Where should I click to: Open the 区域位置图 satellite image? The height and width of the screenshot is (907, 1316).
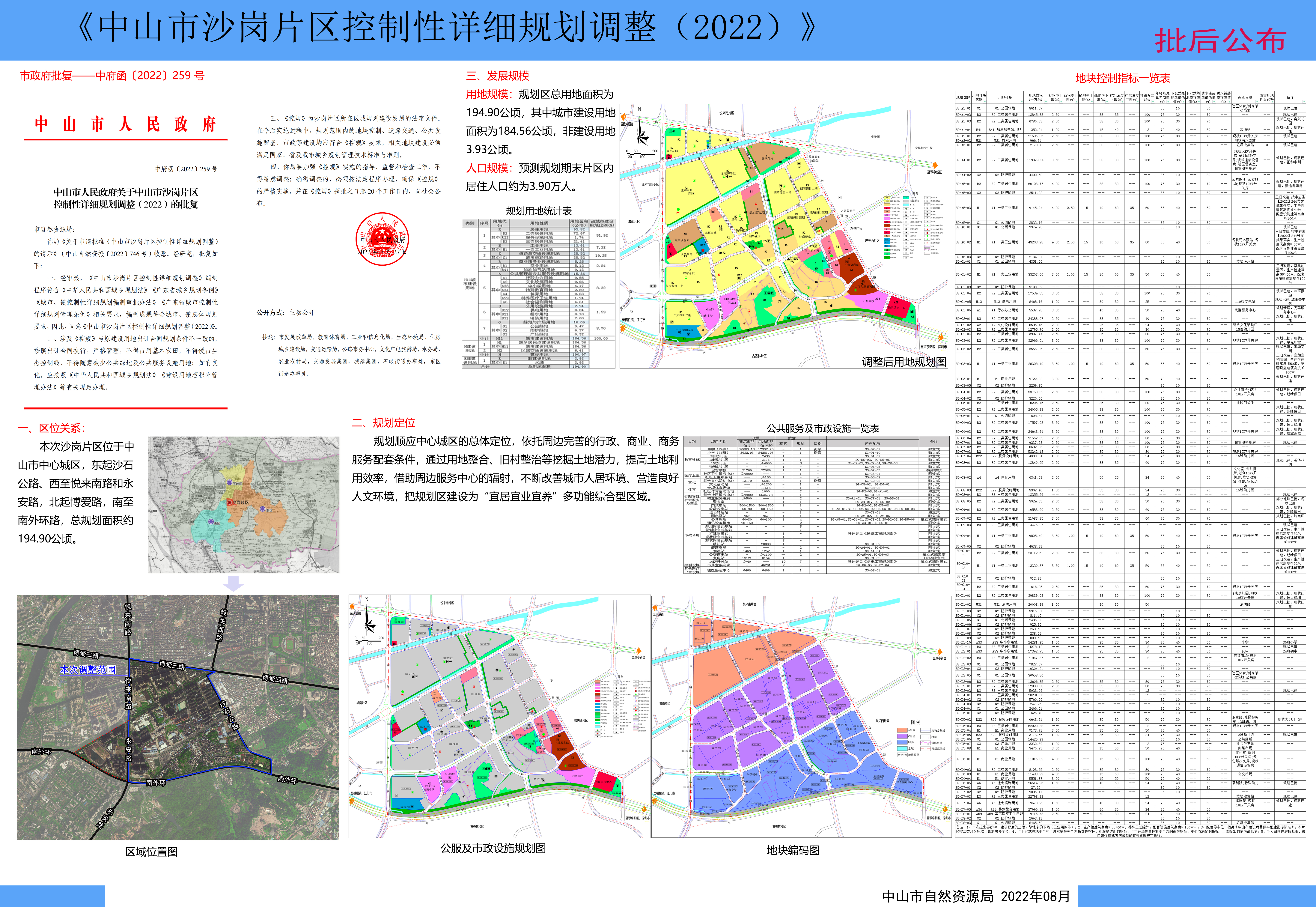(178, 718)
